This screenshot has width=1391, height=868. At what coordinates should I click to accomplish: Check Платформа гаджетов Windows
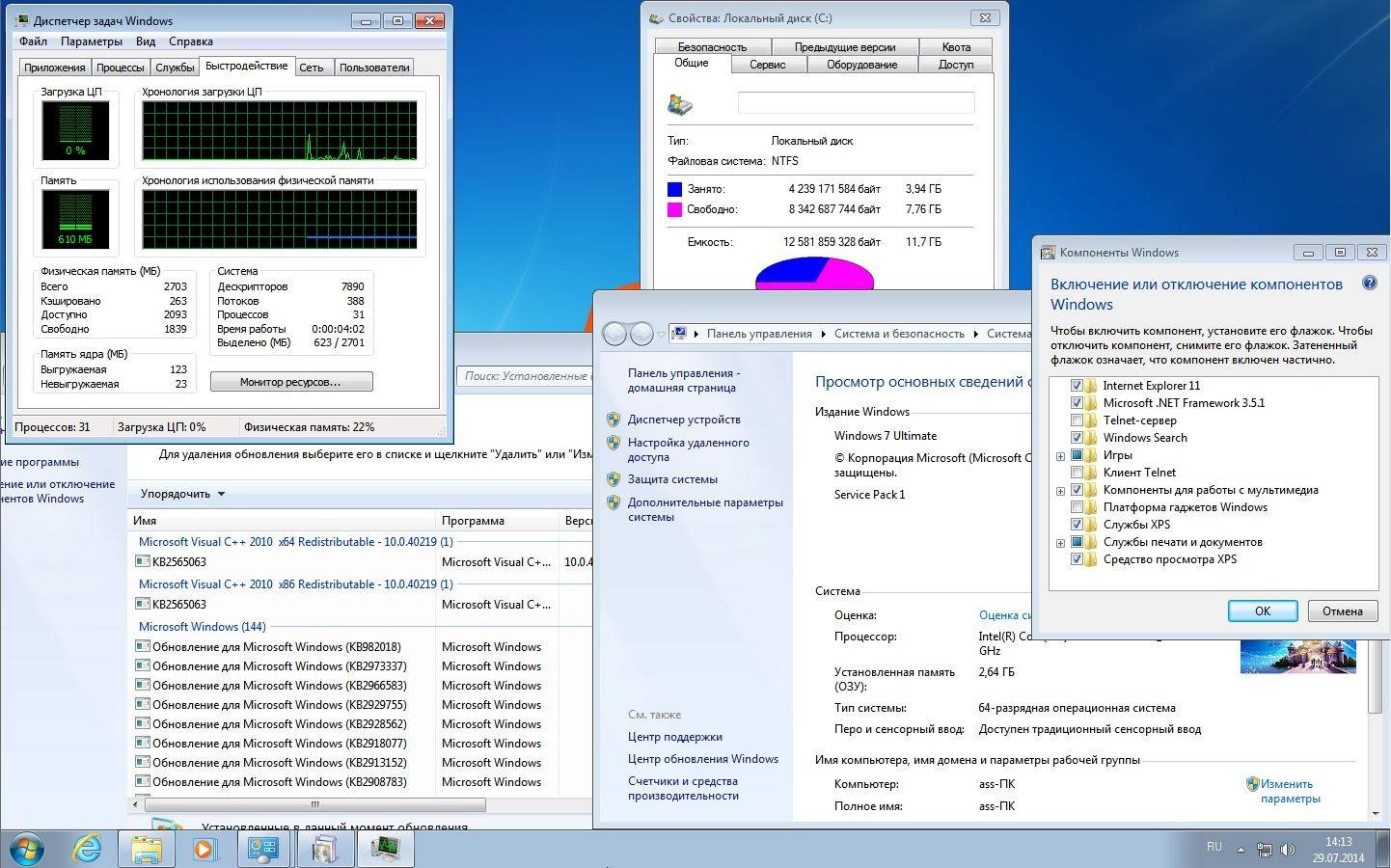pyautogui.click(x=1077, y=507)
